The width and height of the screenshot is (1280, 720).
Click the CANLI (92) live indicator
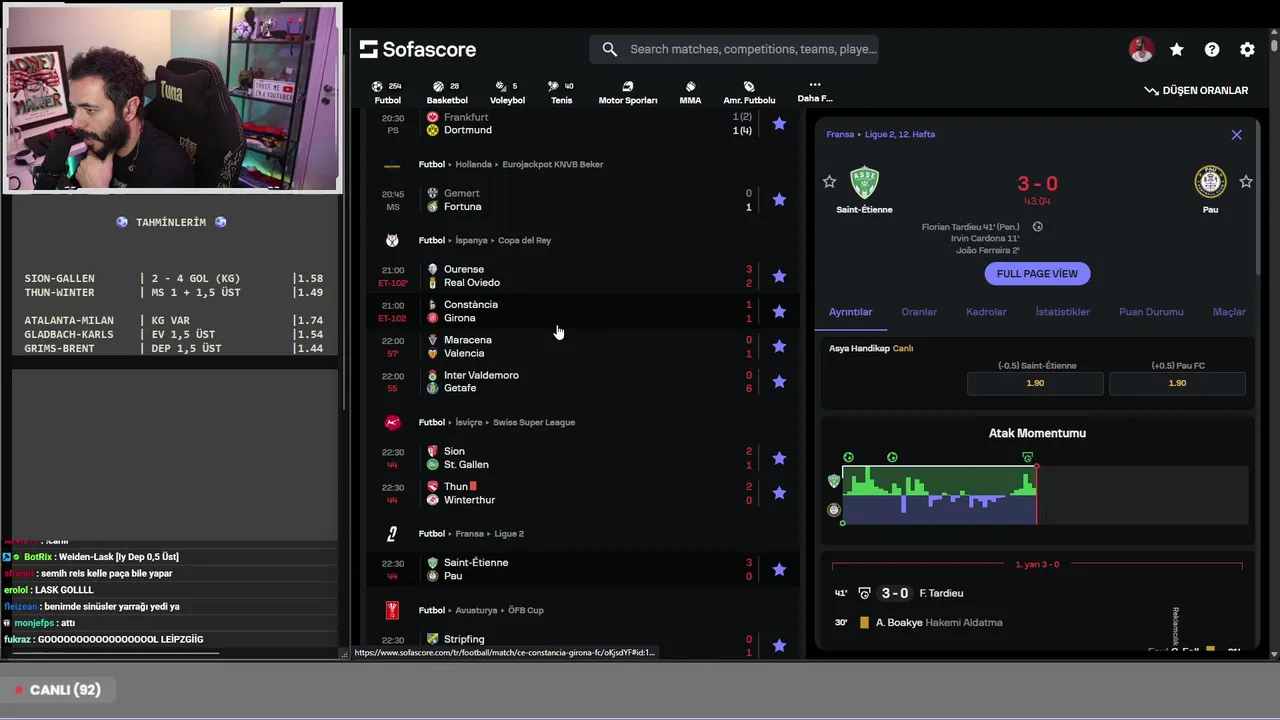(58, 690)
